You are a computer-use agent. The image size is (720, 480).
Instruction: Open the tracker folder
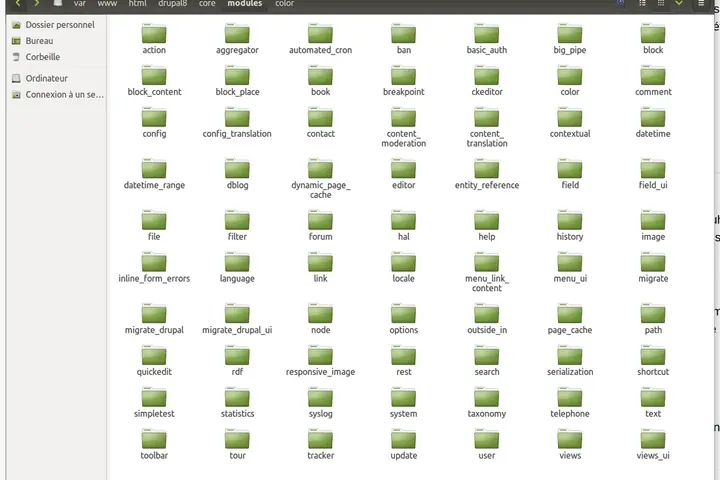(x=321, y=444)
